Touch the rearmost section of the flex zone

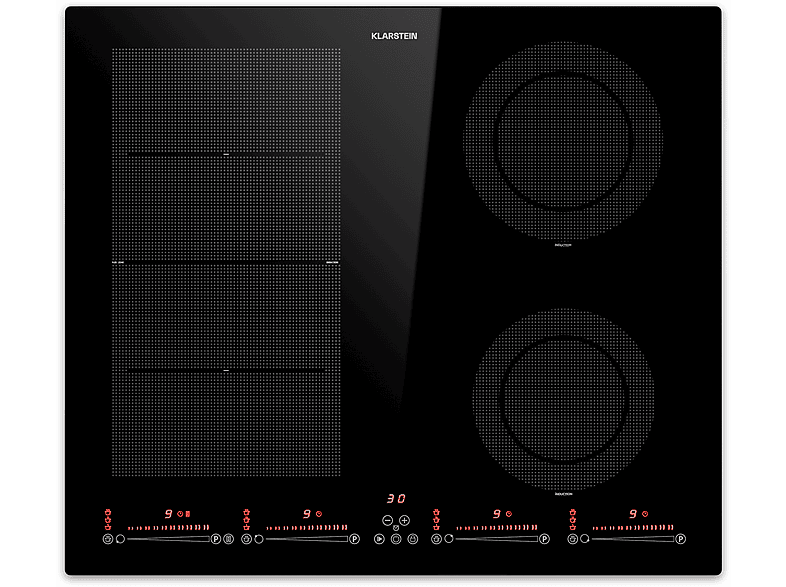point(226,101)
